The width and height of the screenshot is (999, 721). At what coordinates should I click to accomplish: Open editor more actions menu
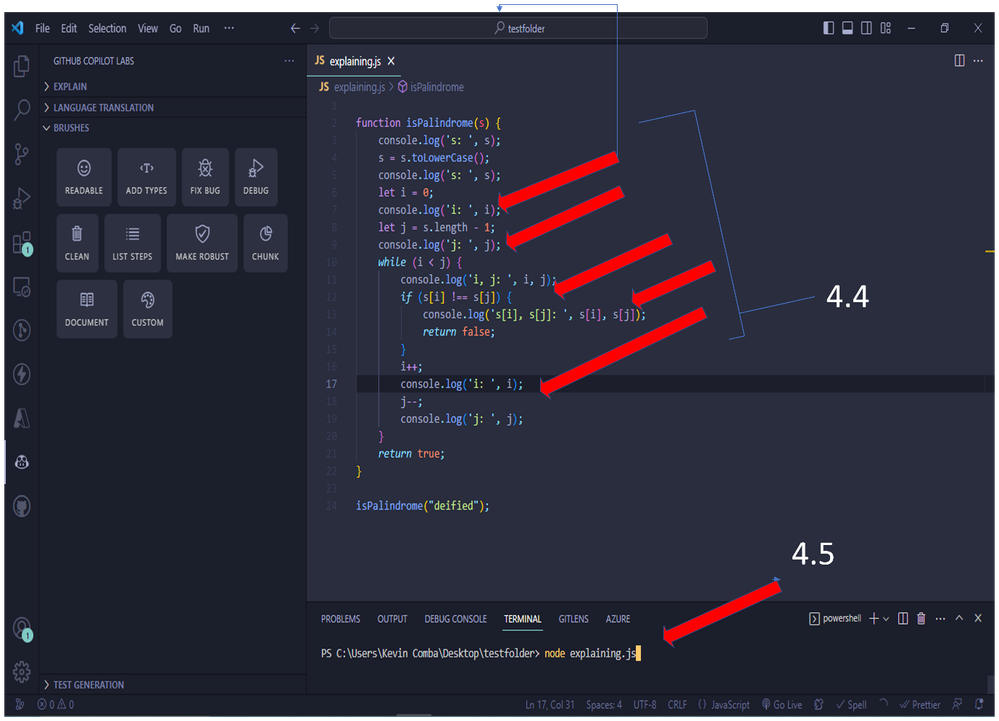click(978, 61)
